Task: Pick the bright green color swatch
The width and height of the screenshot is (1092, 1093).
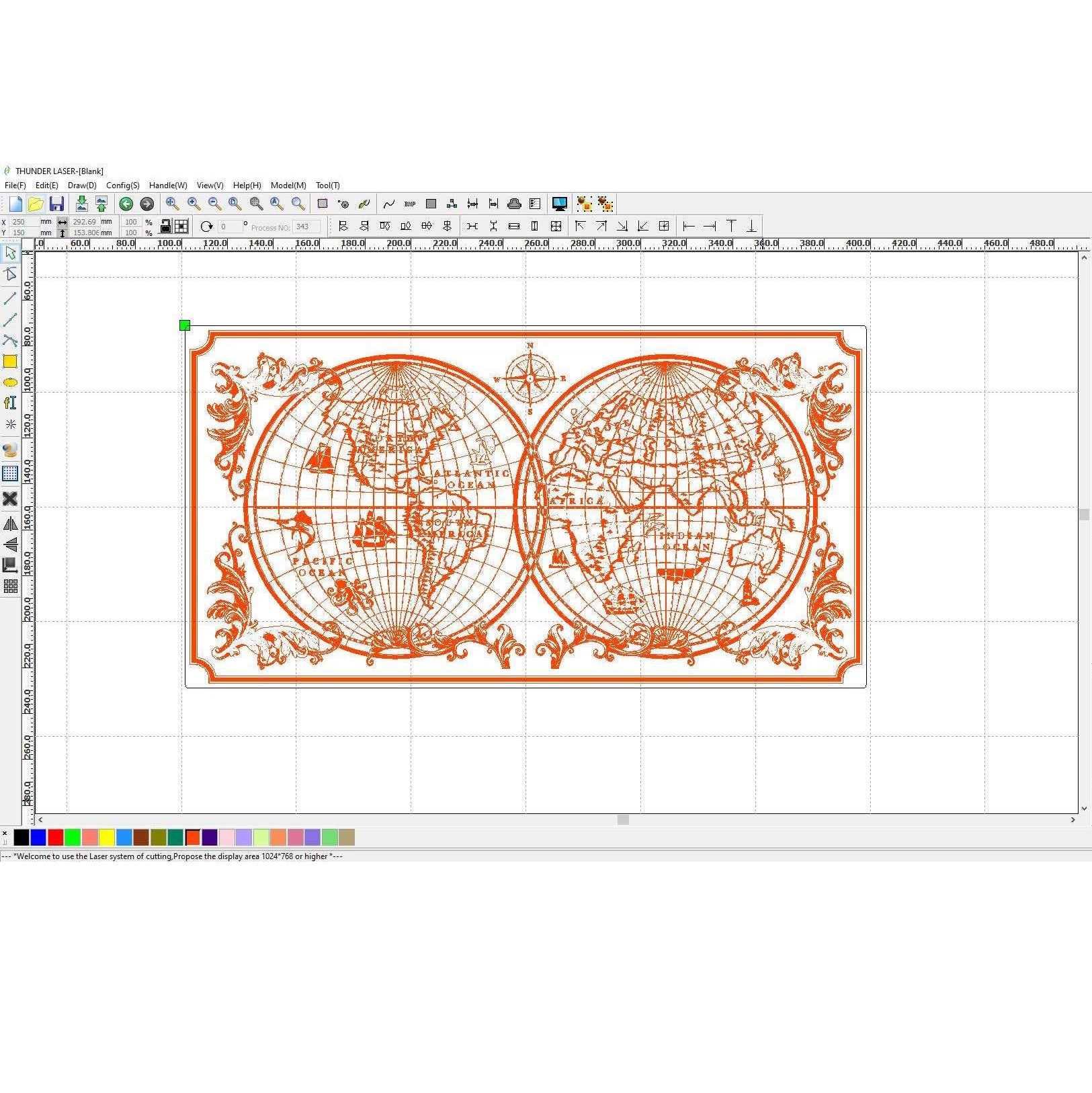Action: pyautogui.click(x=73, y=837)
